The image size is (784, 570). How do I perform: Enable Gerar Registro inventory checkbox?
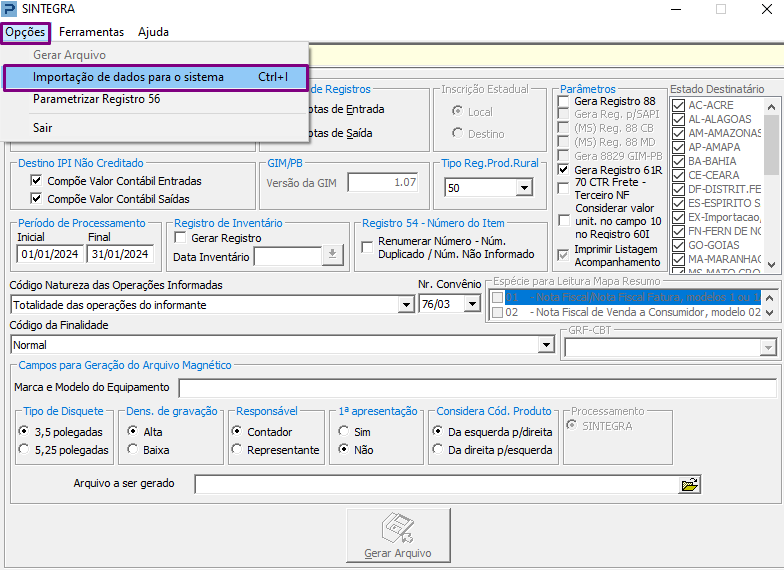(180, 238)
